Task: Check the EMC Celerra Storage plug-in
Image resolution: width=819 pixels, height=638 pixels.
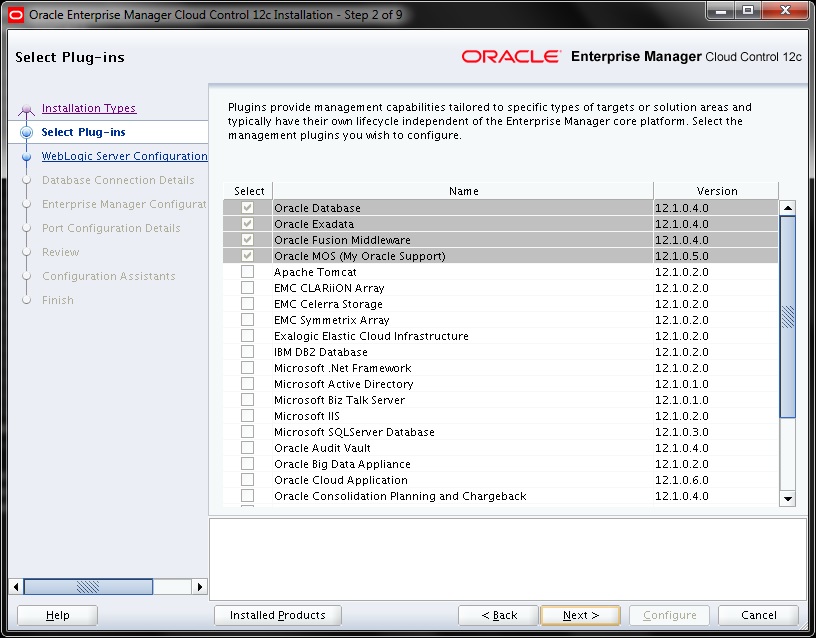Action: (248, 304)
